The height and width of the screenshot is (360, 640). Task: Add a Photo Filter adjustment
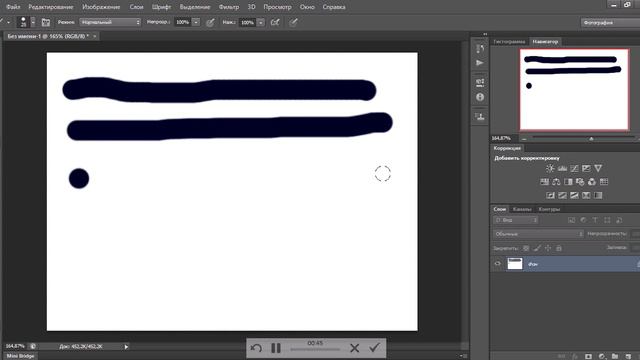pyautogui.click(x=580, y=182)
